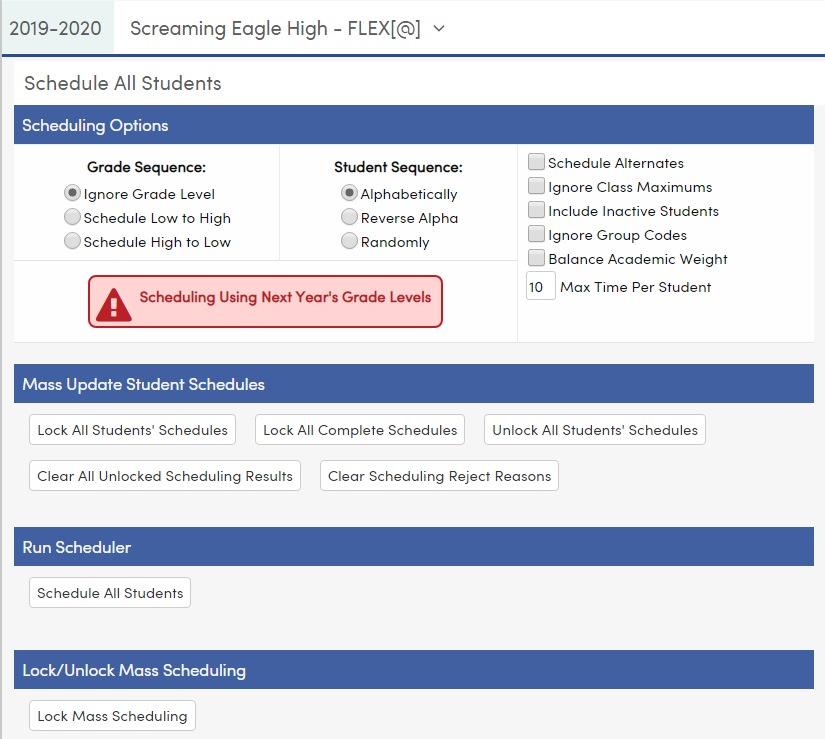The width and height of the screenshot is (825, 739).
Task: Expand the FLEX school chooser chevron
Action: [x=438, y=29]
